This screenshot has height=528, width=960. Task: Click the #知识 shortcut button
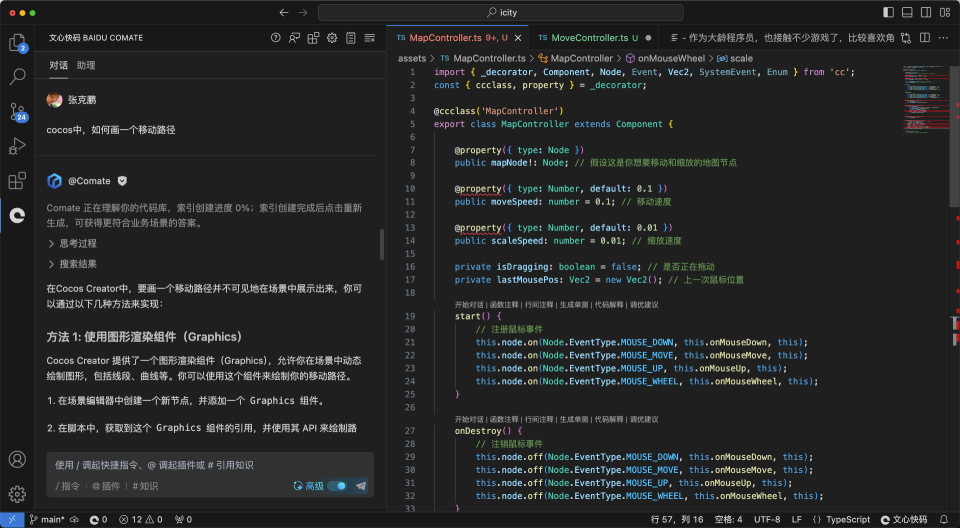pos(145,486)
